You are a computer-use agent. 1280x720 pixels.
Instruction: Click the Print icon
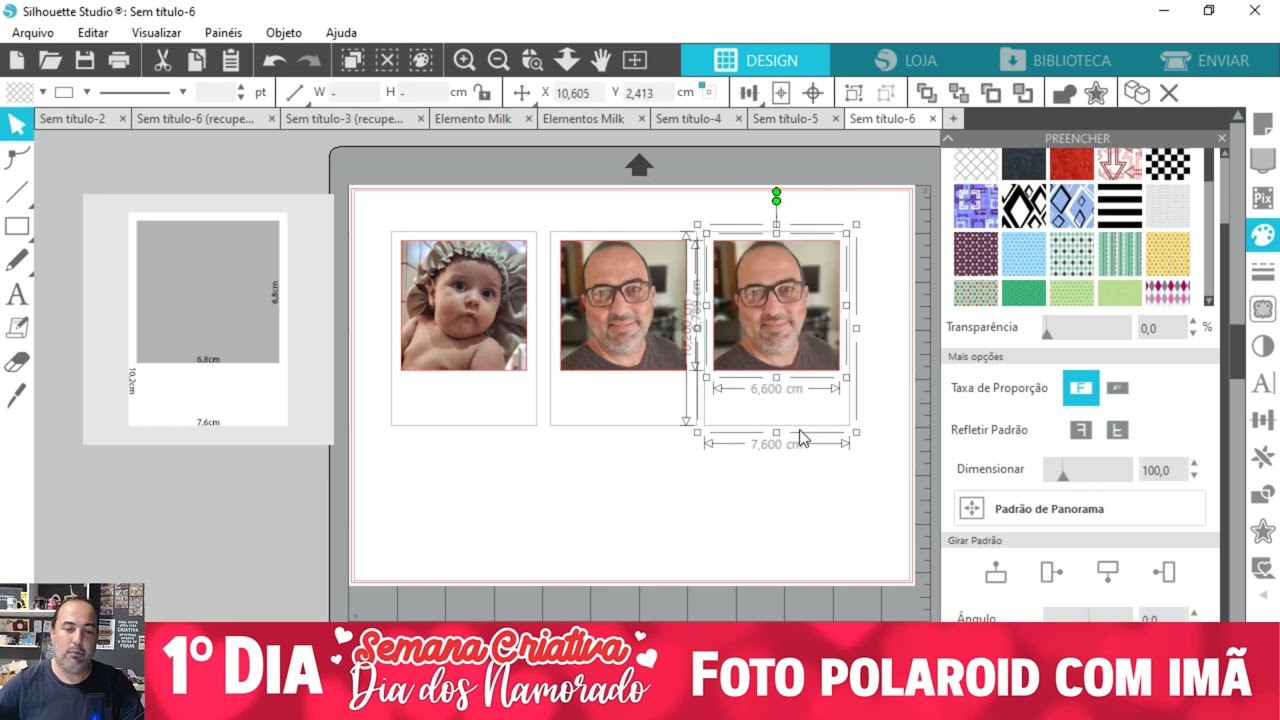pos(119,60)
